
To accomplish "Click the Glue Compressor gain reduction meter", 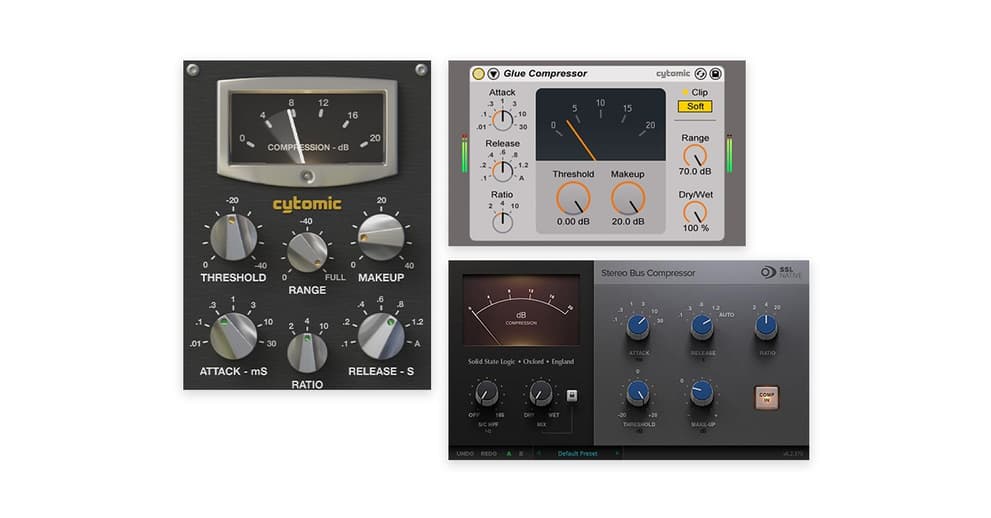I will click(x=600, y=124).
